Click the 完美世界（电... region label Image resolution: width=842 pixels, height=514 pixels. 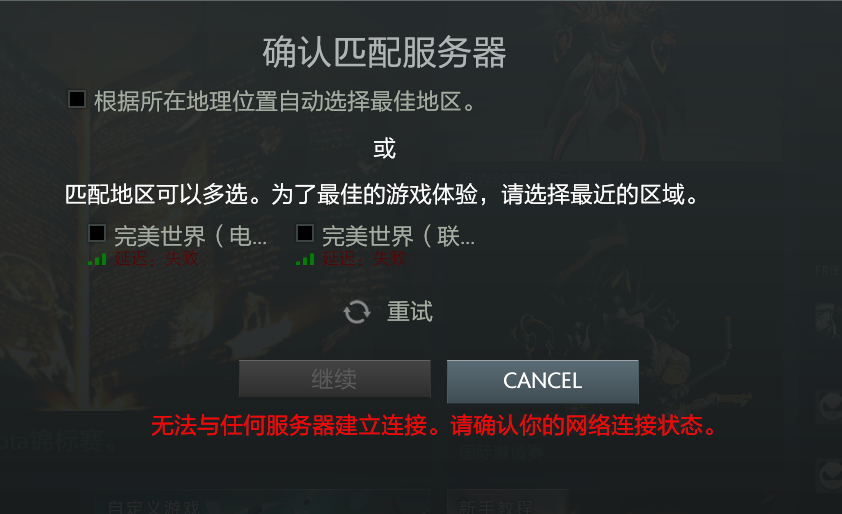[x=191, y=236]
